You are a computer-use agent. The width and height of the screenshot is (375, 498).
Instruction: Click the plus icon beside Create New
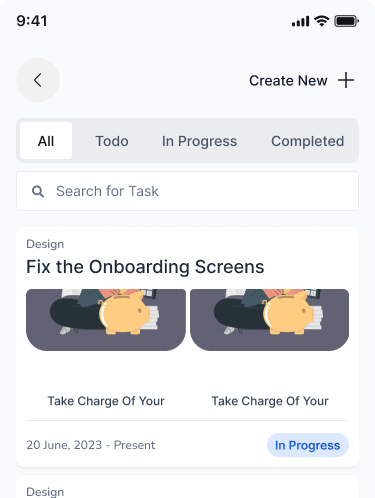[346, 80]
